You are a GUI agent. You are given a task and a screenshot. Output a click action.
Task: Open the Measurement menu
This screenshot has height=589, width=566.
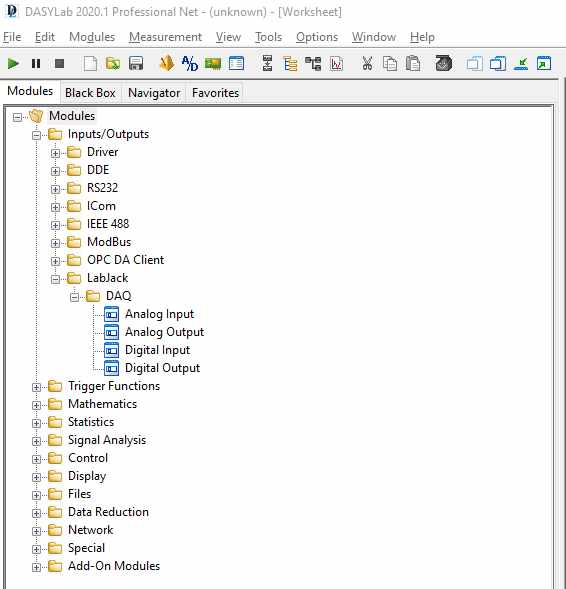tap(165, 37)
